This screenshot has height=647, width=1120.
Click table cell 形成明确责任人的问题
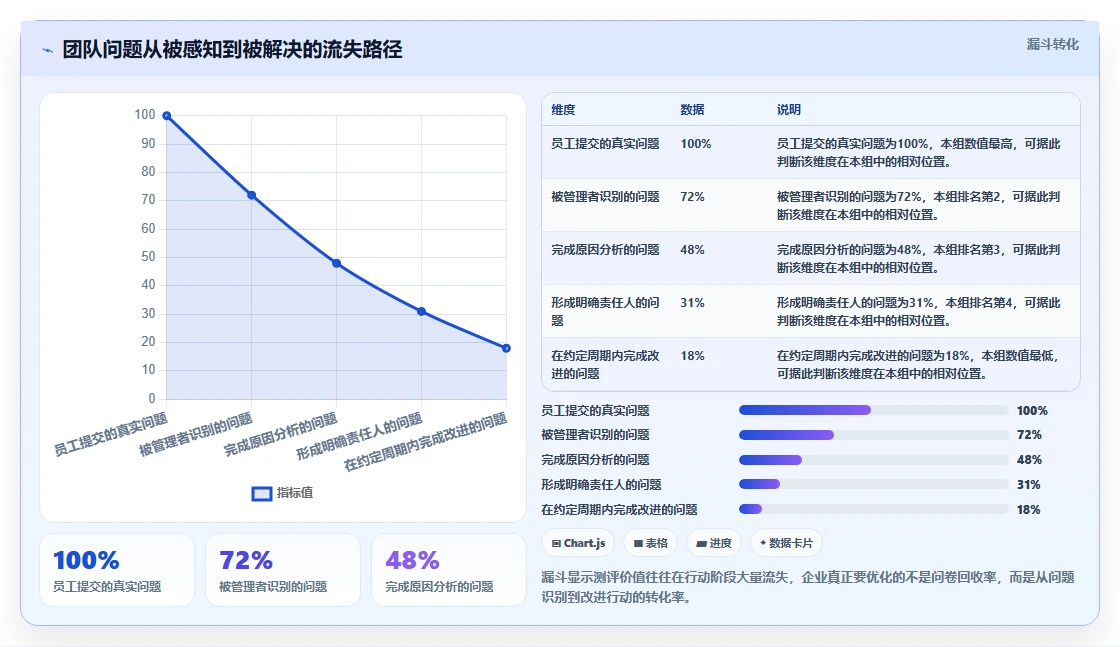[605, 311]
